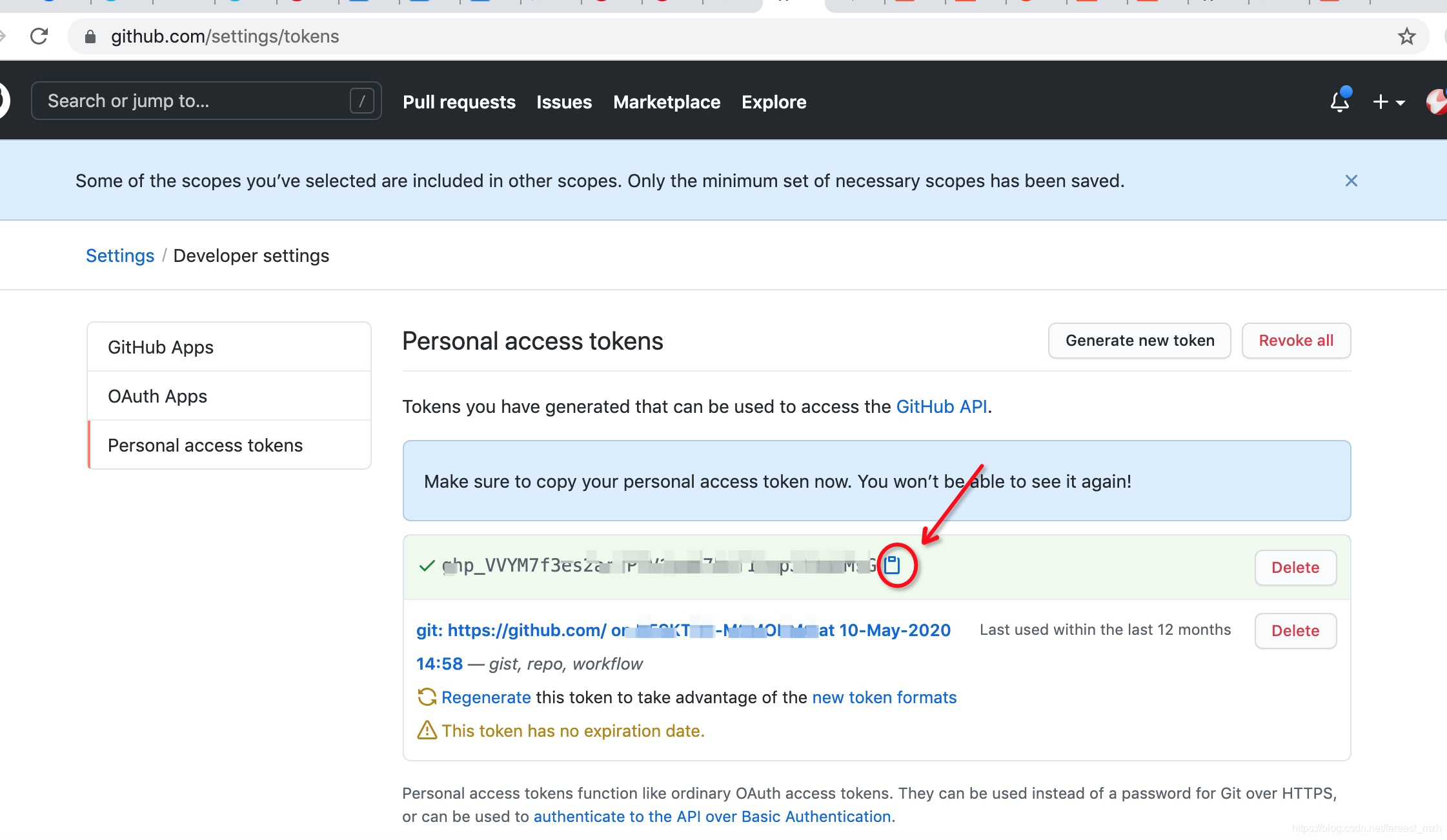Viewport: 1447px width, 840px height.
Task: Select Explore in the navigation bar
Action: tap(773, 101)
